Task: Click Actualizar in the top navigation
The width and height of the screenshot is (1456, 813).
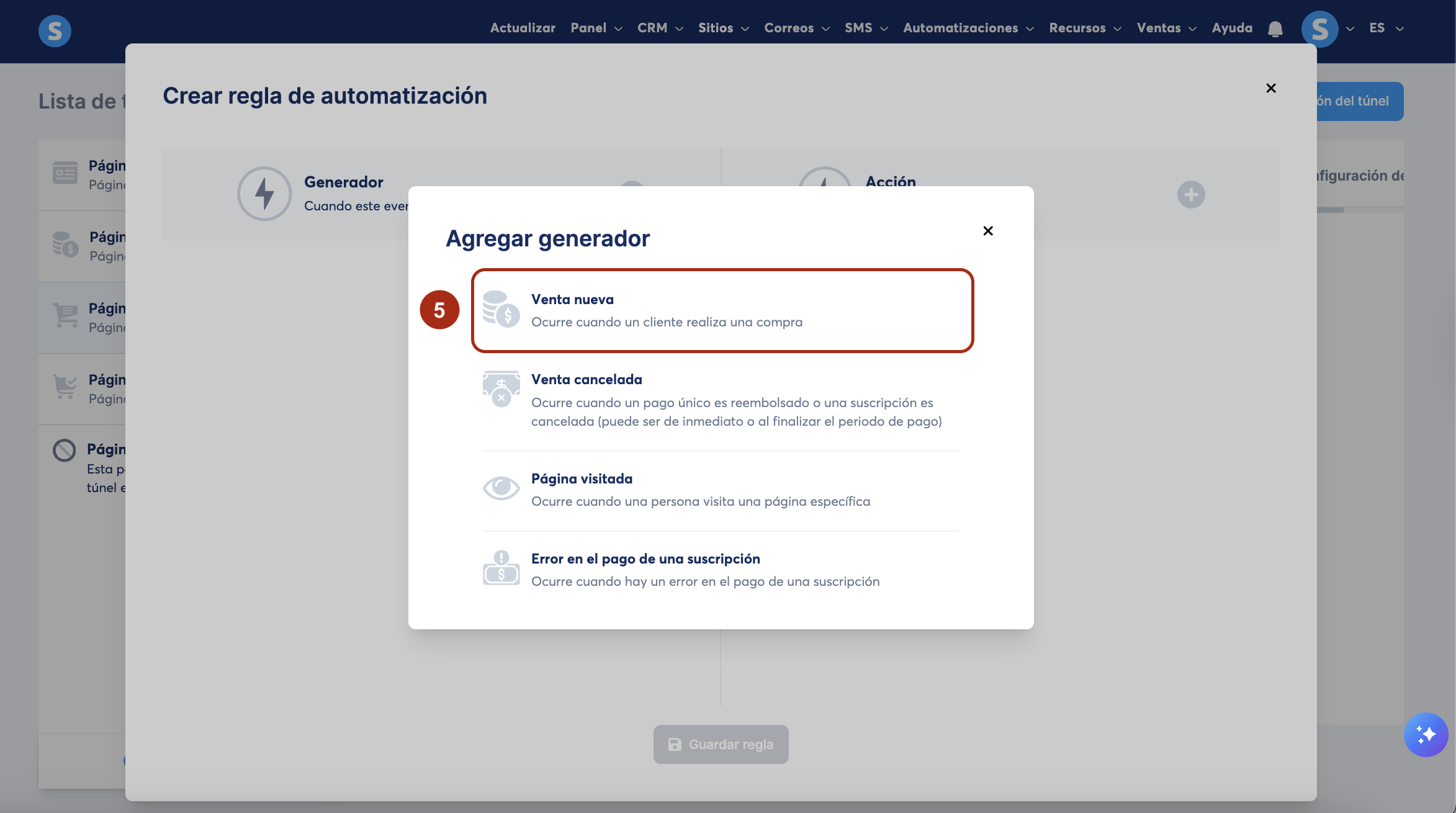Action: (523, 29)
